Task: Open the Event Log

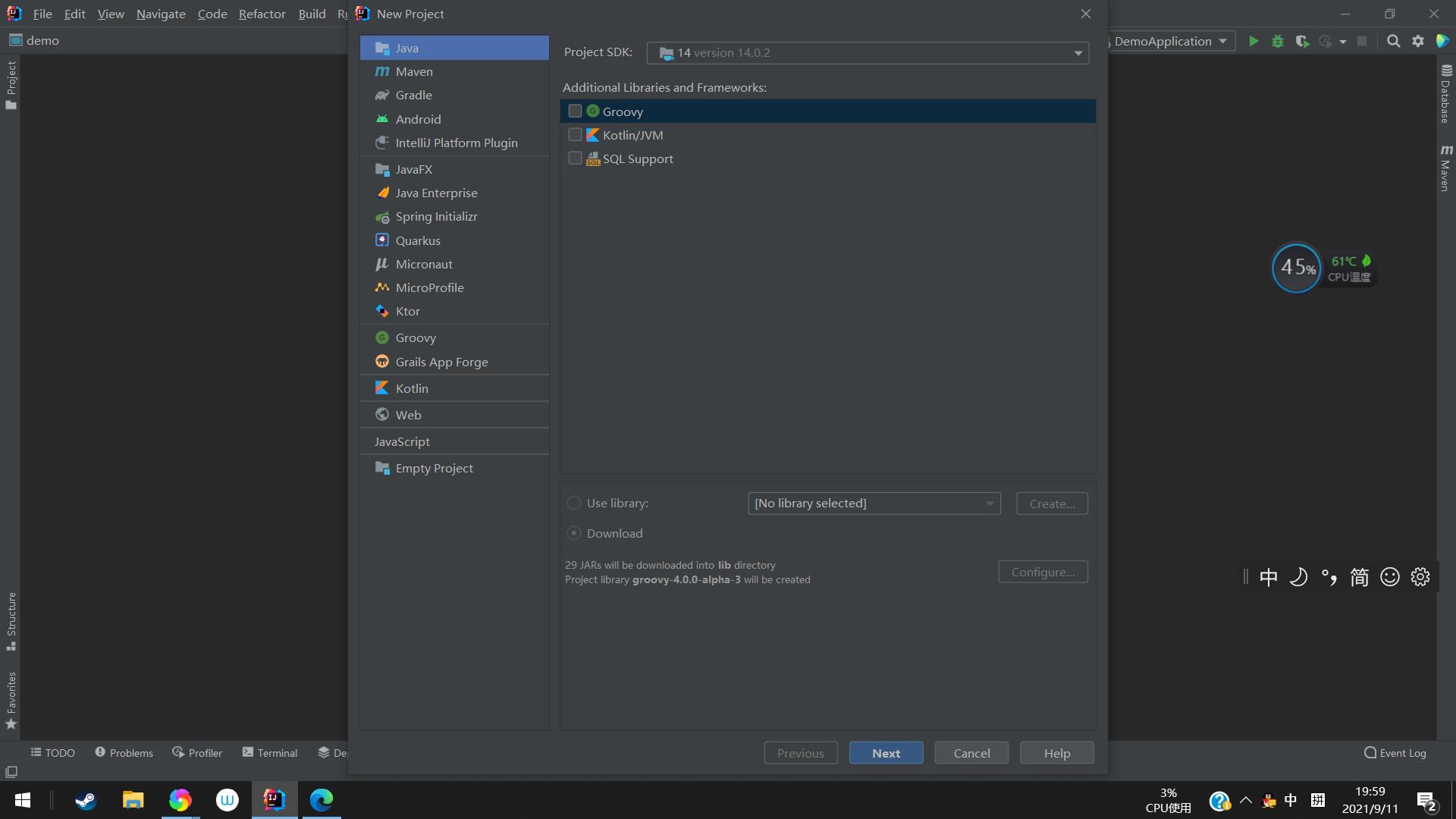Action: click(x=1395, y=752)
